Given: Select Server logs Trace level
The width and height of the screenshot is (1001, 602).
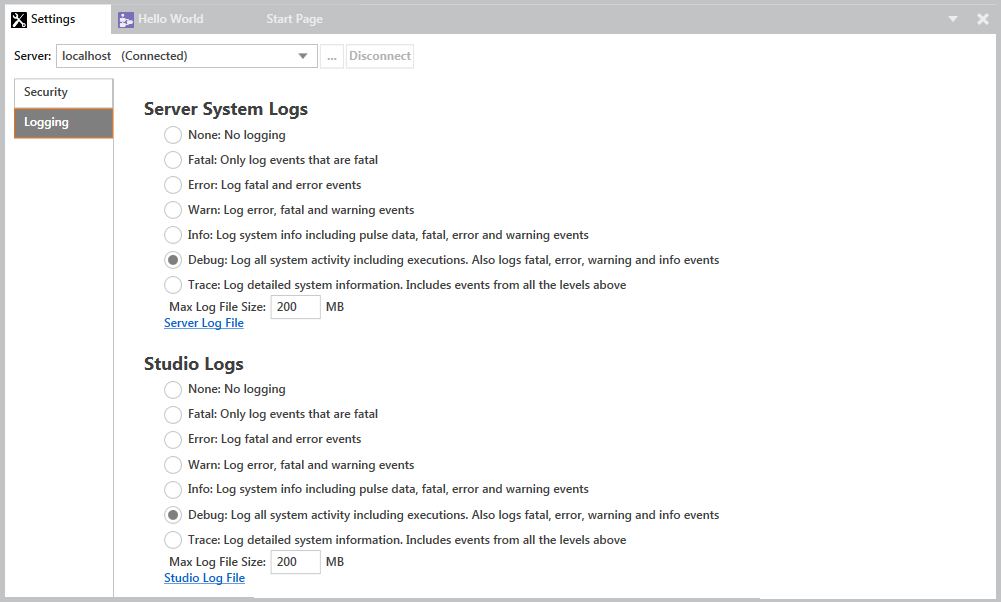Looking at the screenshot, I should 173,285.
